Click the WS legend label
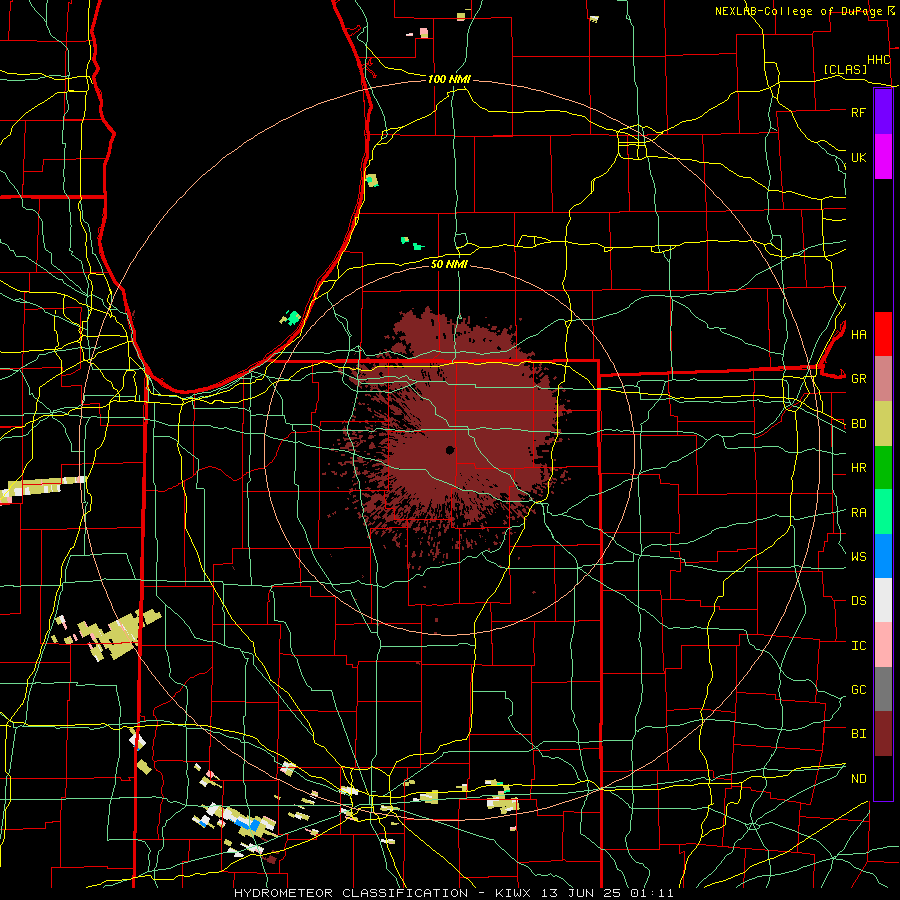900x900 pixels. tap(858, 556)
